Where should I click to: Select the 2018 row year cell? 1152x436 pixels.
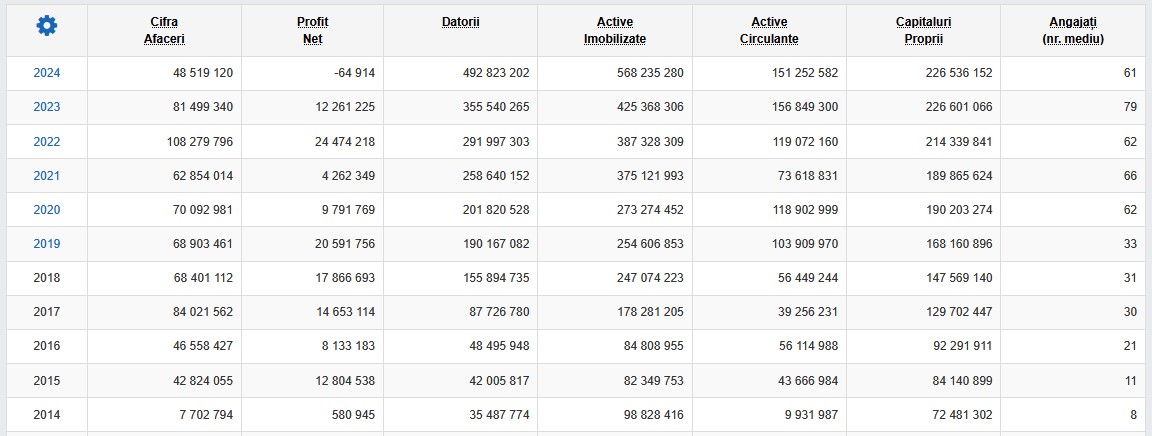point(46,278)
